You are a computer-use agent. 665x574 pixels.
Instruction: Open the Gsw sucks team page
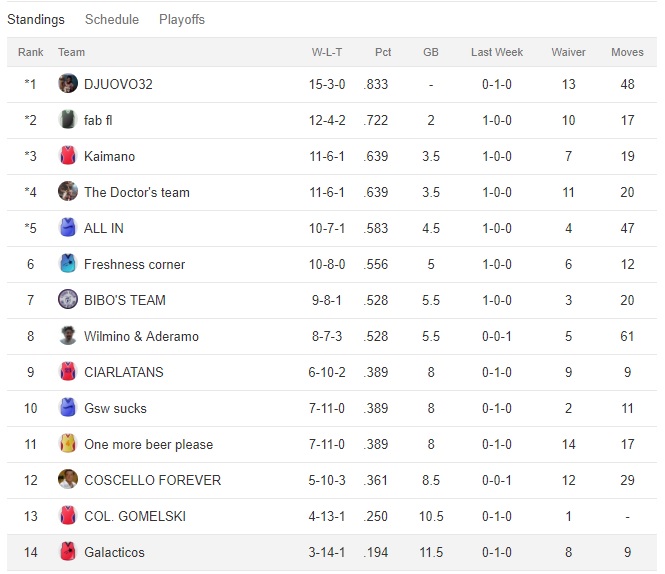coord(115,408)
